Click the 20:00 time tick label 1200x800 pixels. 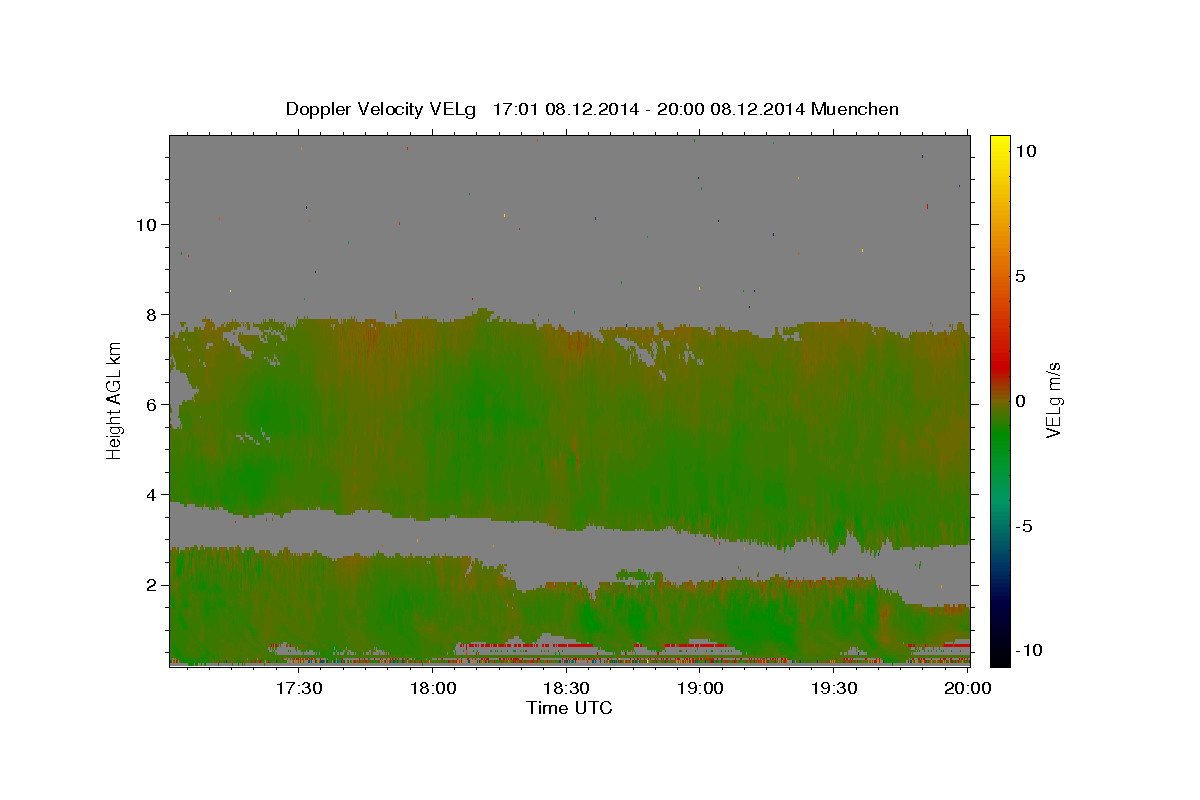coord(968,688)
